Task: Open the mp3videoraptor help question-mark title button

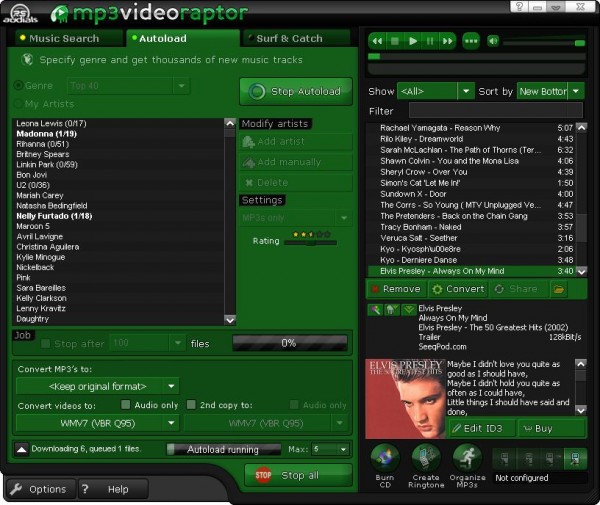Action: 519,7
